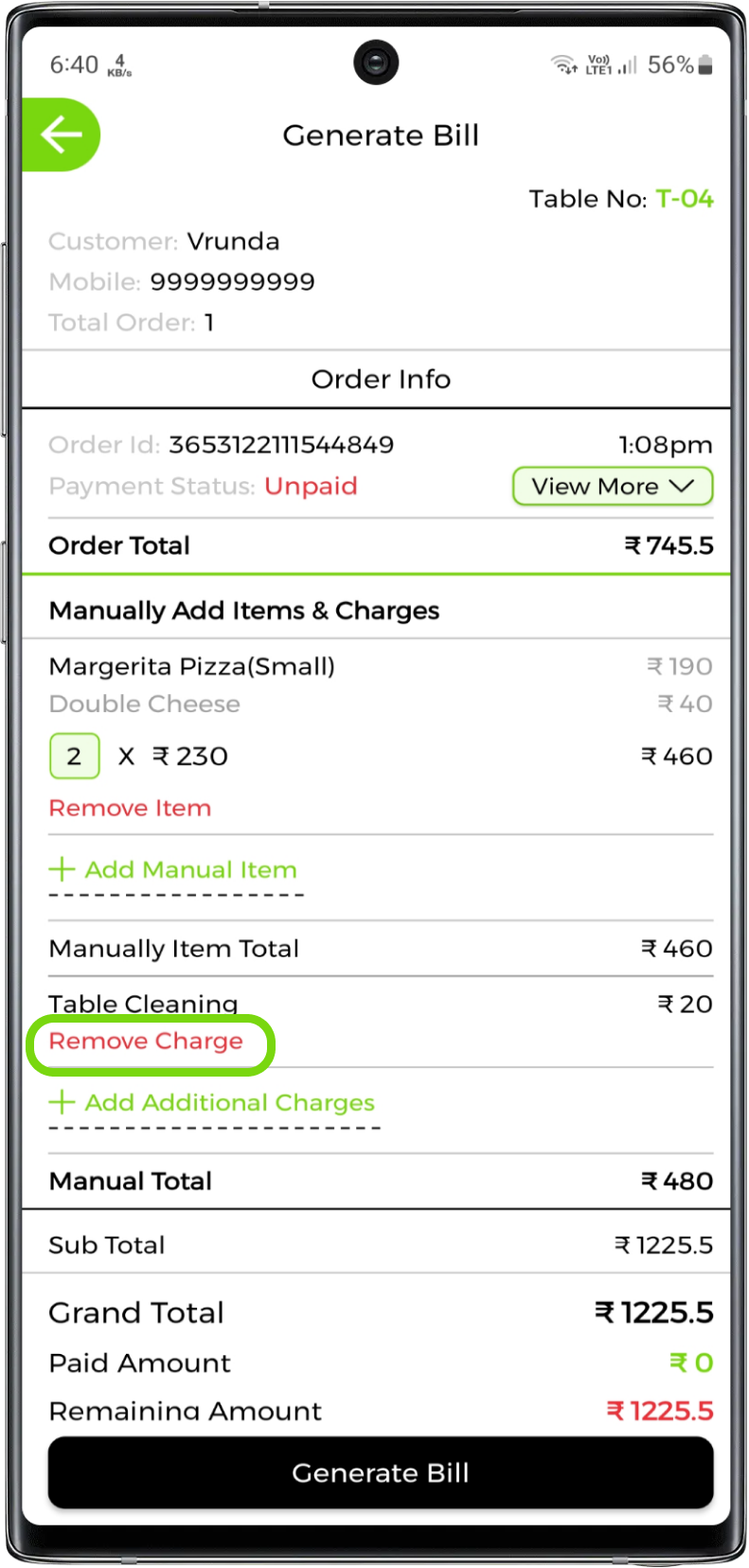Add a manual item to the bill
The image size is (749, 1568).
(x=190, y=869)
